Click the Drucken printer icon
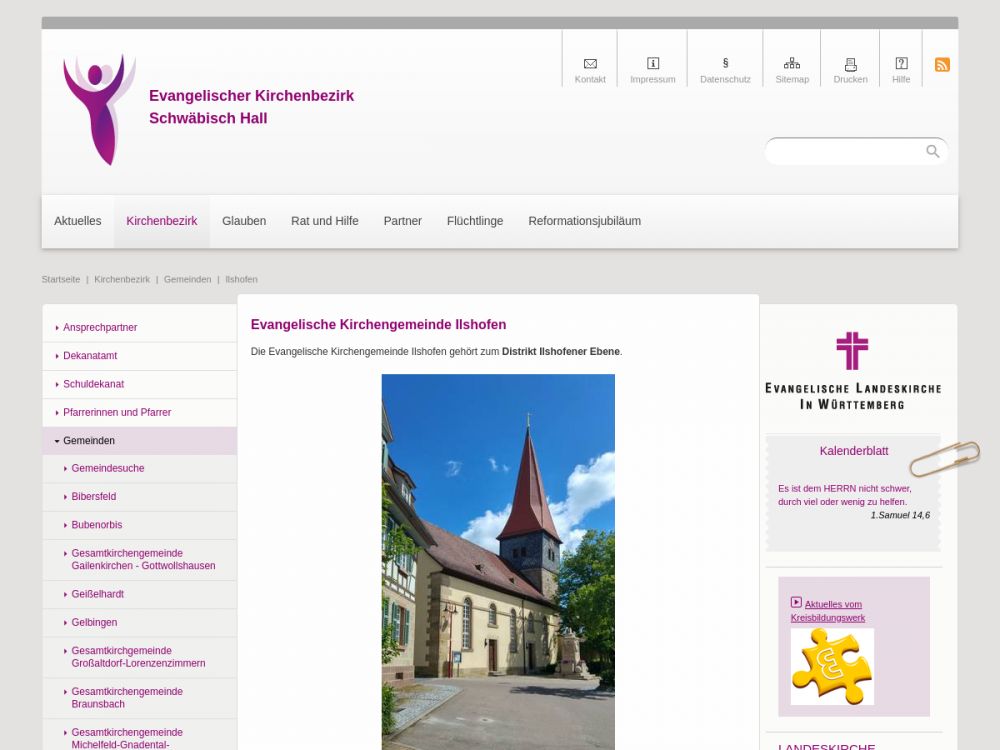 (x=850, y=64)
